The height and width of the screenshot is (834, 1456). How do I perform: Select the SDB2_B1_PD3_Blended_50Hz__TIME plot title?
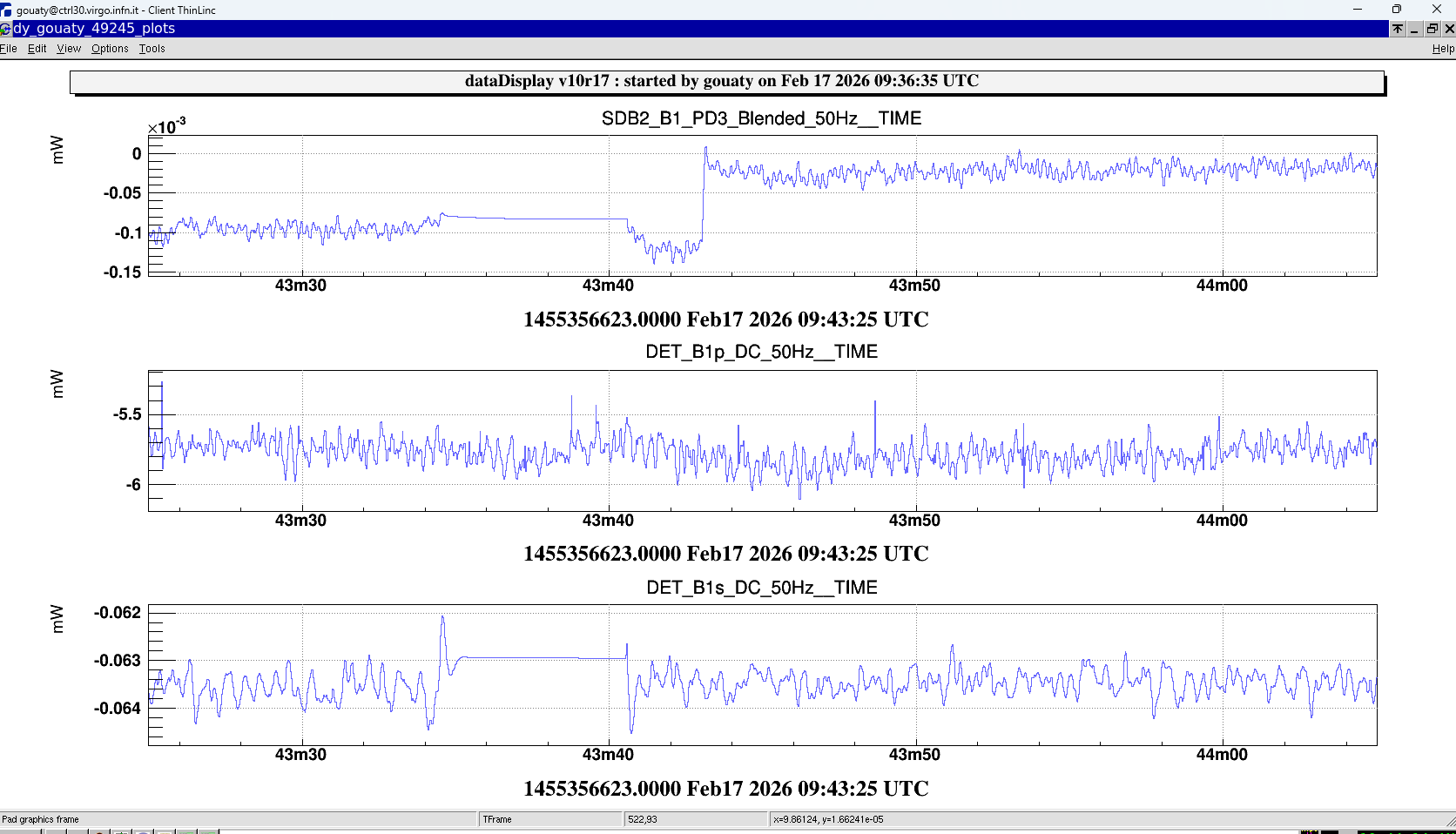point(761,118)
